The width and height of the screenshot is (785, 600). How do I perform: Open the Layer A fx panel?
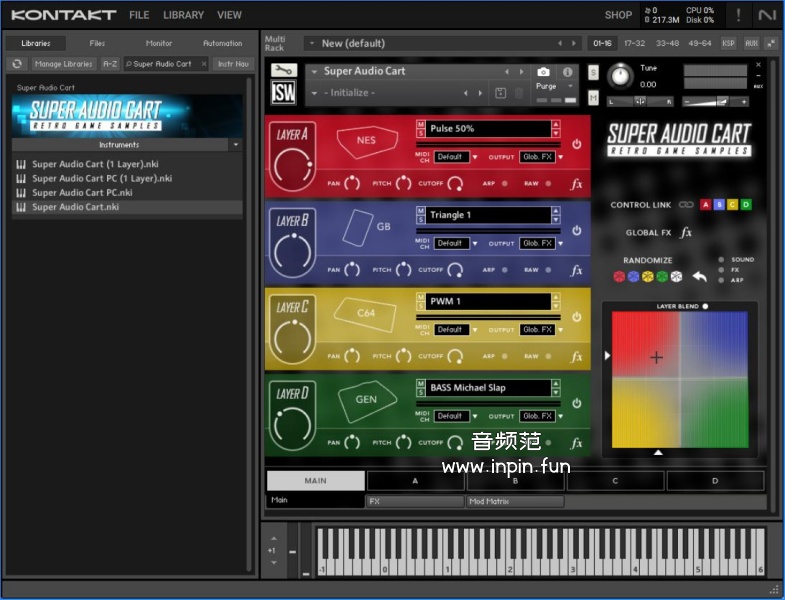tap(576, 184)
